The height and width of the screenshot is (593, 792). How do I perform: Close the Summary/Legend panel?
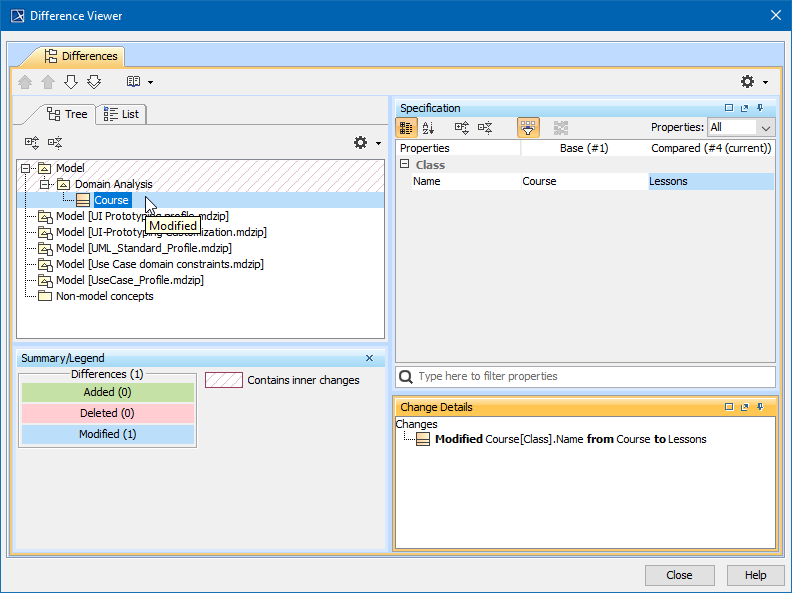click(369, 358)
